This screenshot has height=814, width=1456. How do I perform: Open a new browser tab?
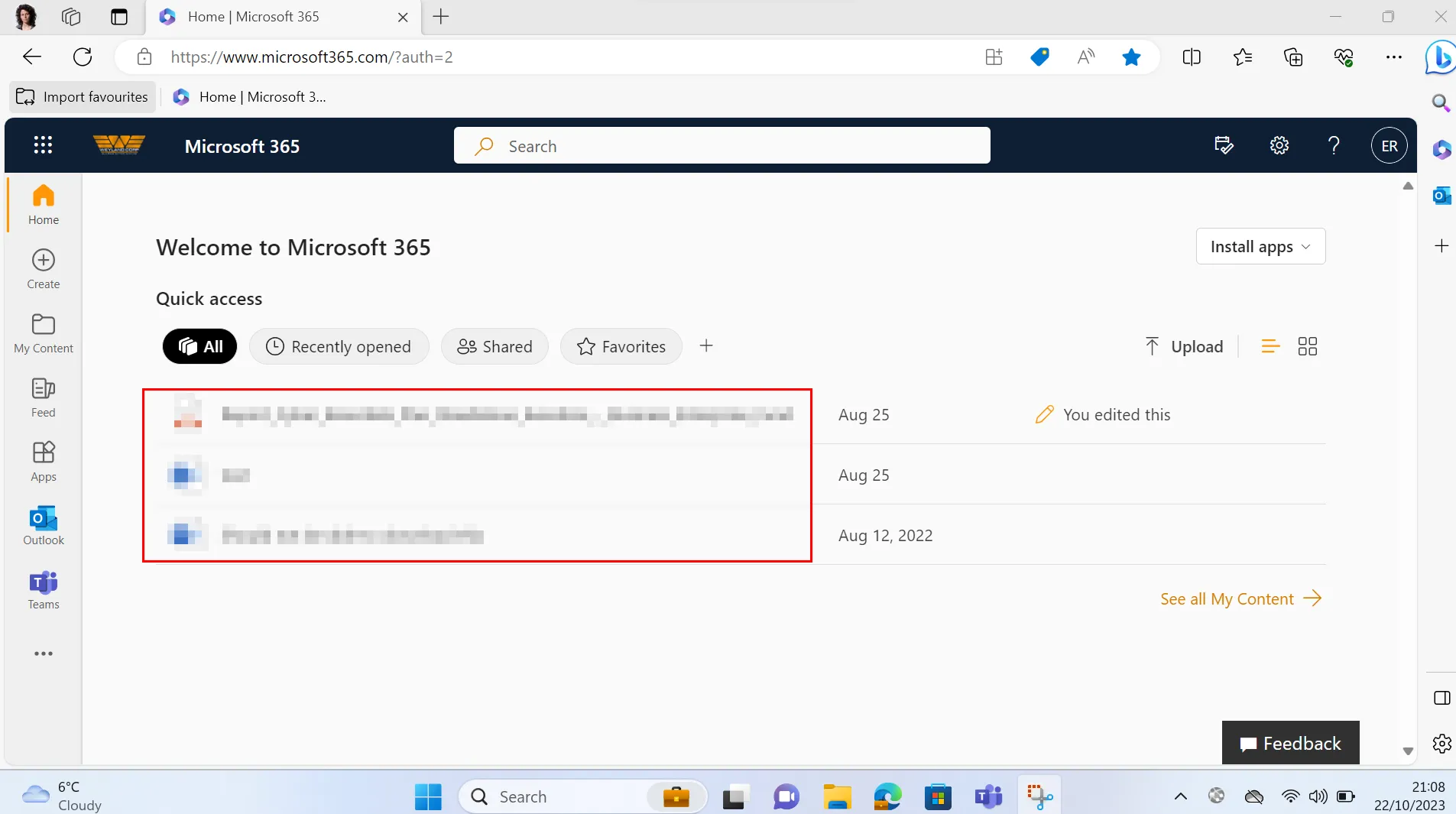[x=441, y=16]
